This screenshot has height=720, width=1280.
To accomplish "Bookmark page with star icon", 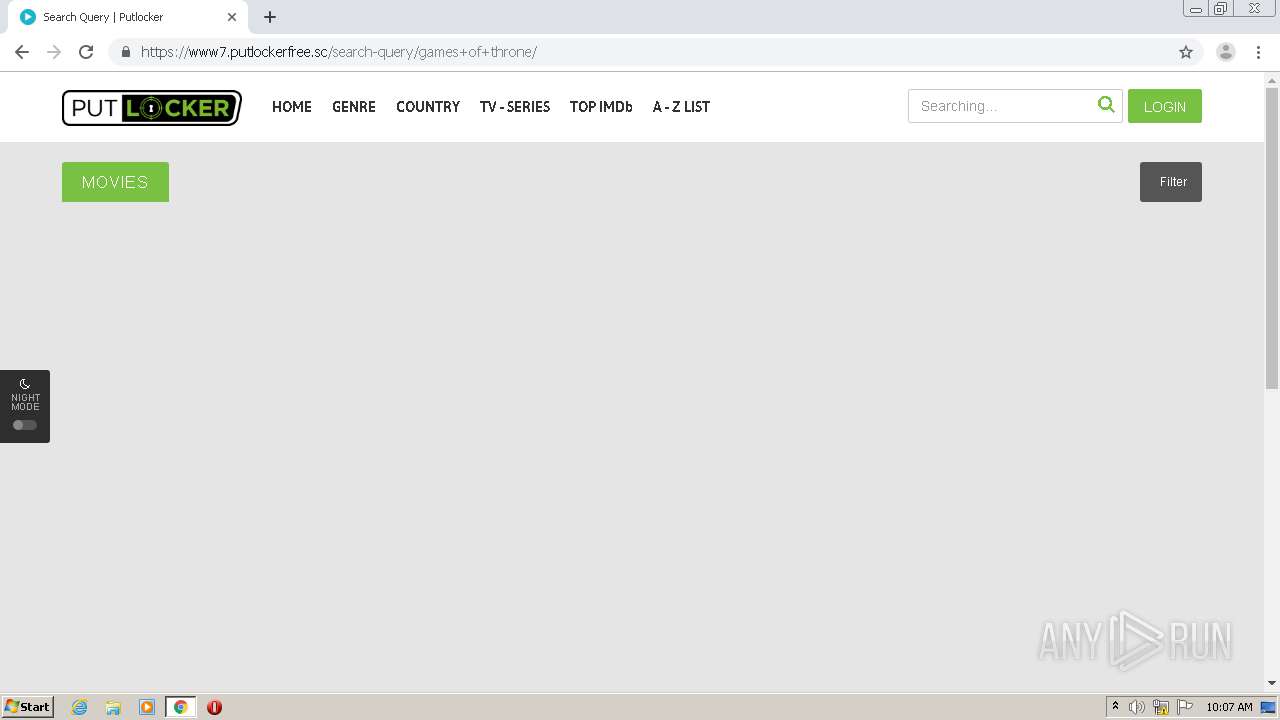I will [x=1186, y=52].
